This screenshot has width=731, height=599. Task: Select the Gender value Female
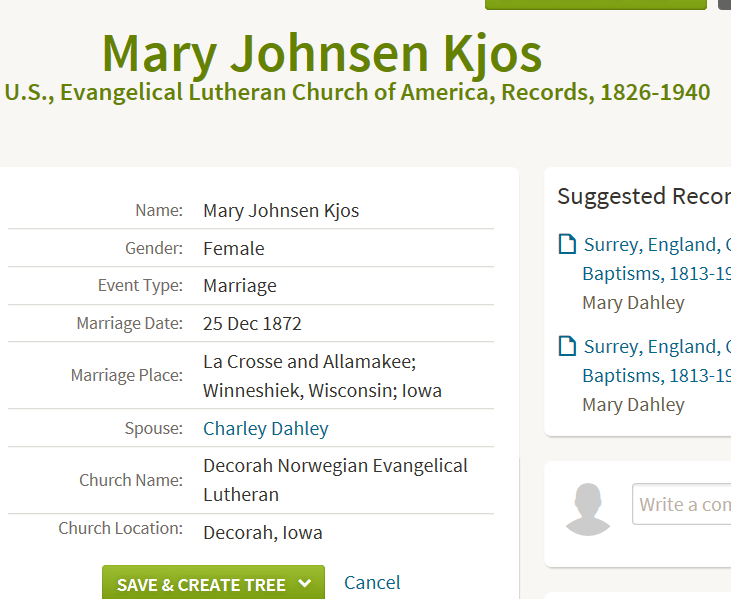tap(234, 248)
